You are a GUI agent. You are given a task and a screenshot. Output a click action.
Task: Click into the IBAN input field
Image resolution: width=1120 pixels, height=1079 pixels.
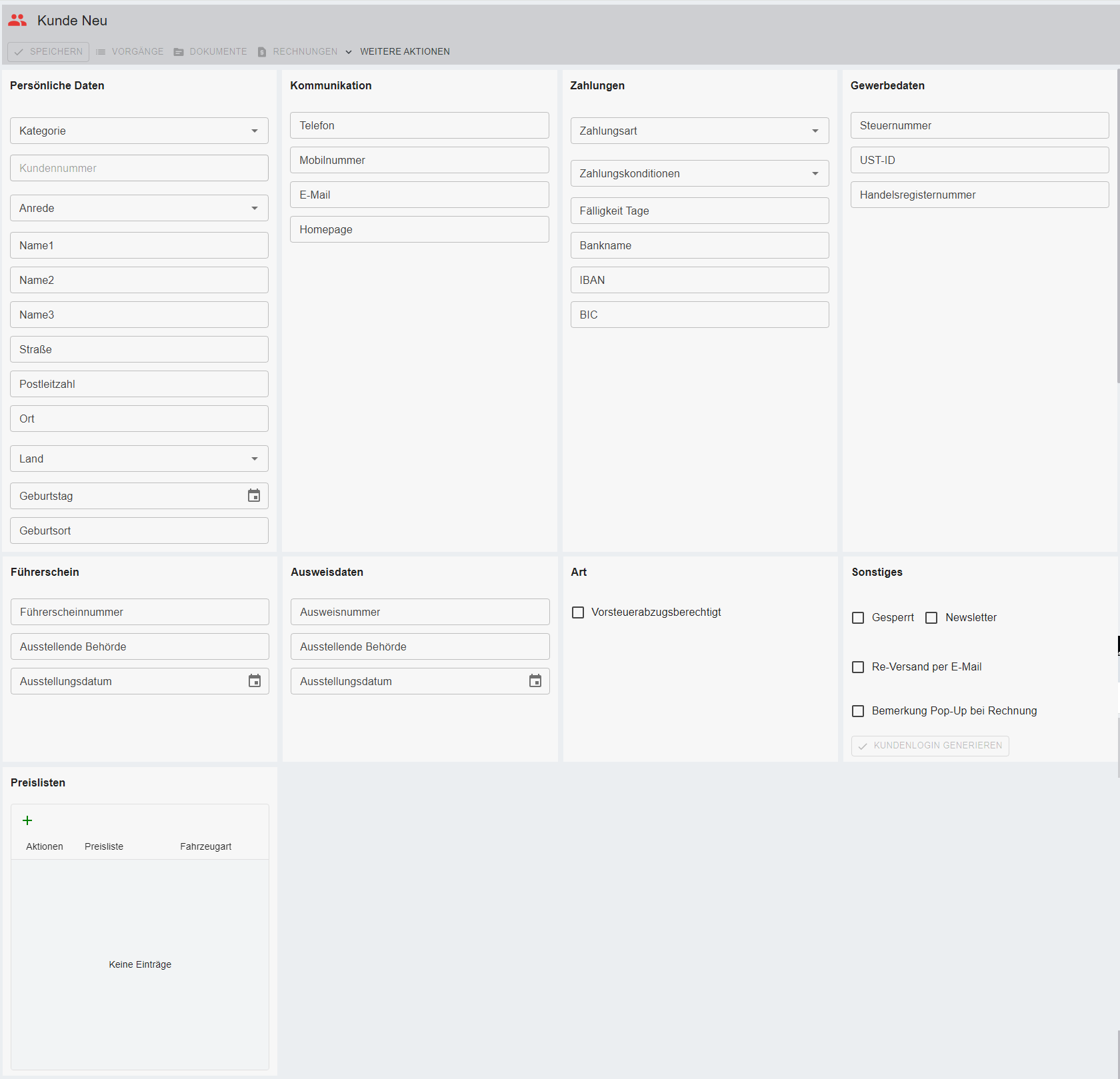(x=699, y=281)
